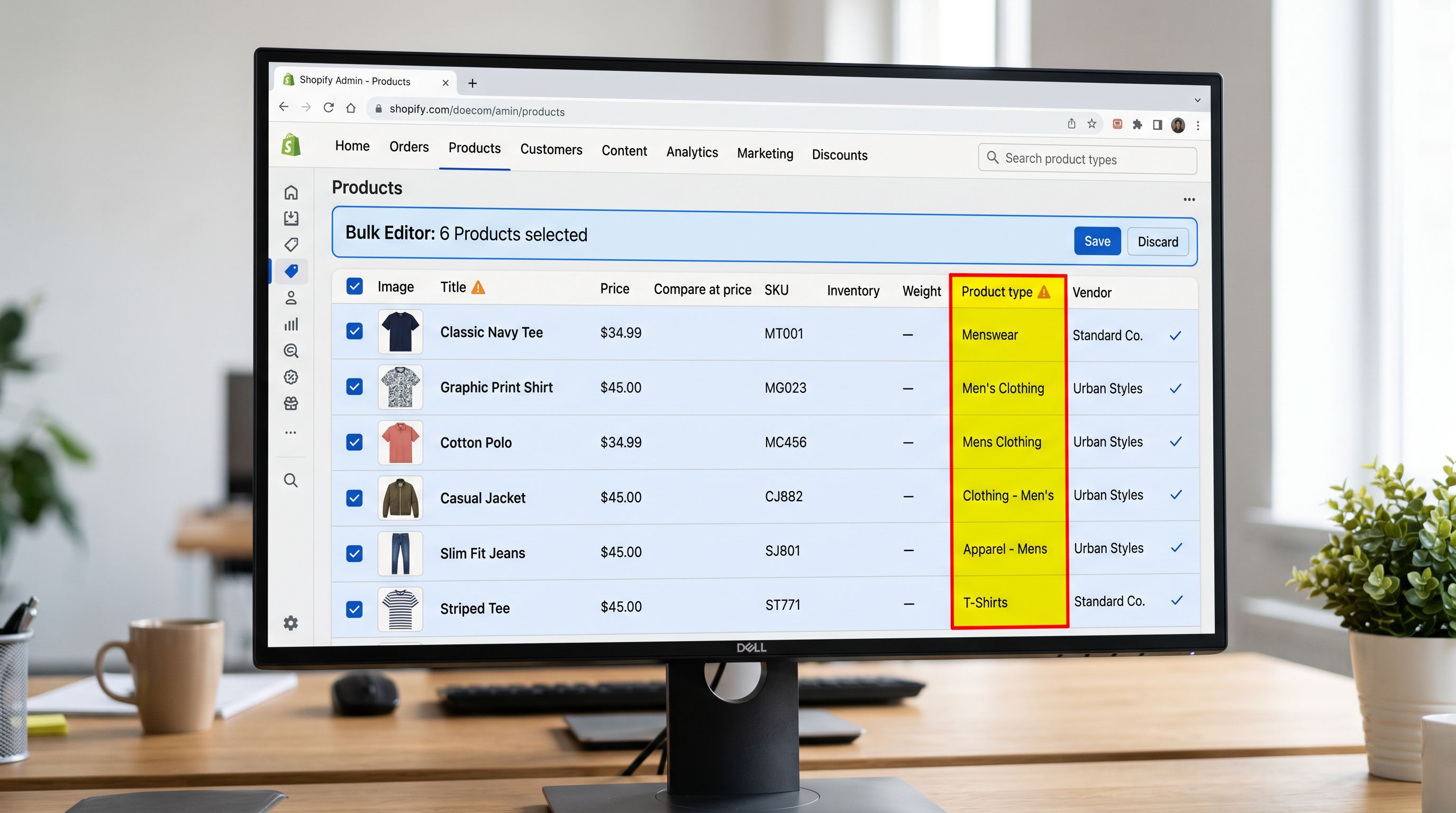Screen dimensions: 1456x813
Task: Uncheck the Graphic Print Shirt checkbox
Action: pyautogui.click(x=354, y=387)
